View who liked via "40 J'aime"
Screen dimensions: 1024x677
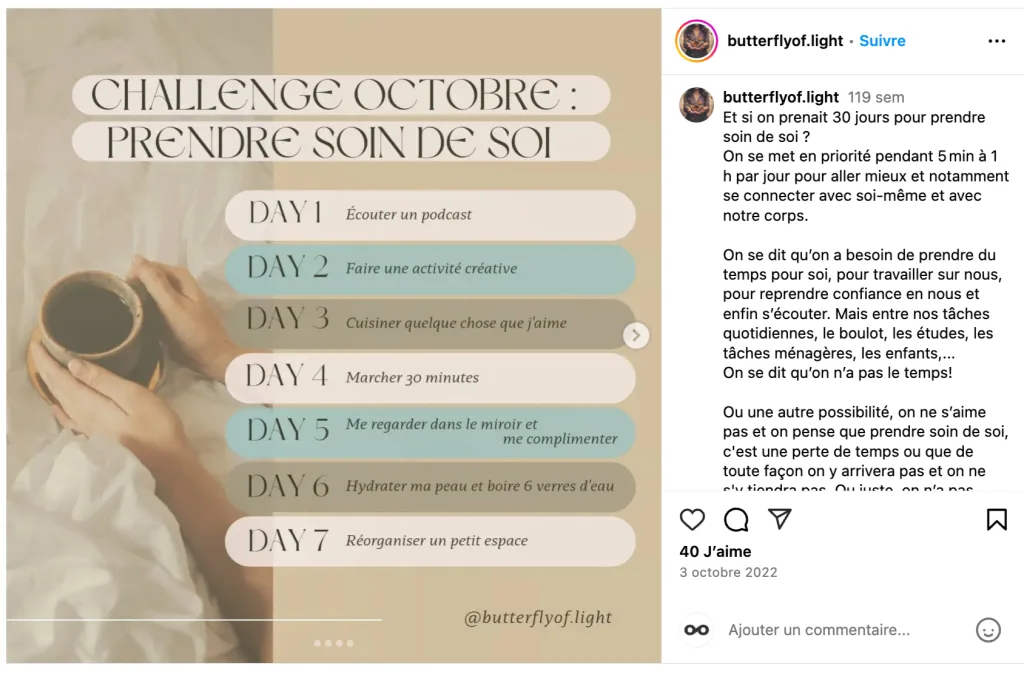(715, 551)
